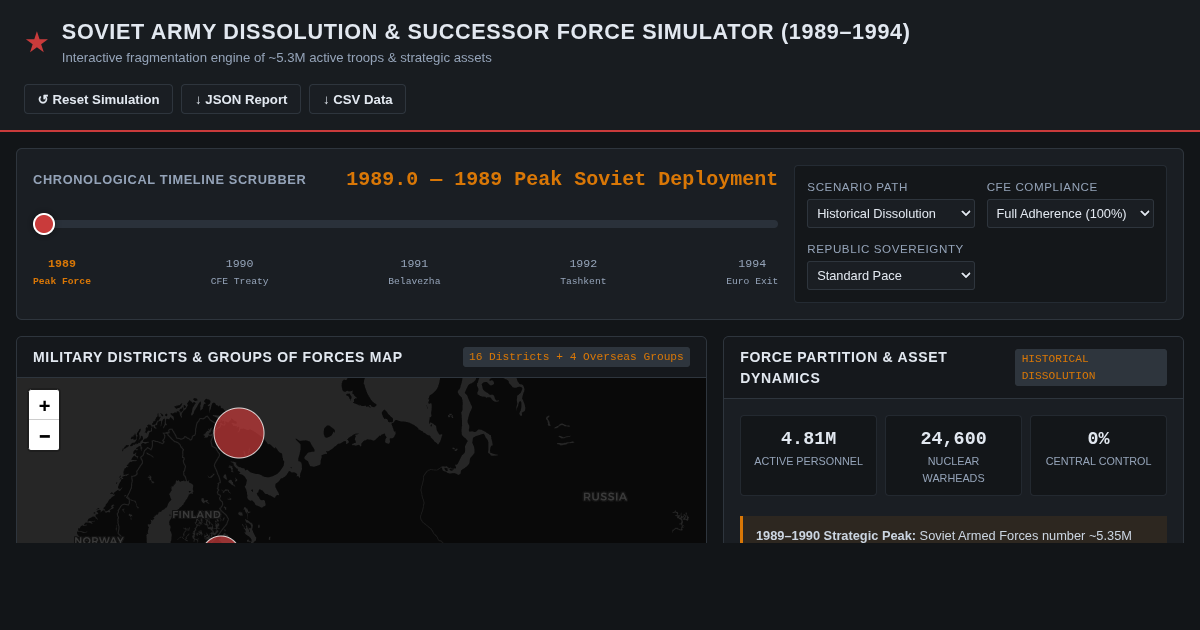Click the subtitle about ~5.3M active troops

pyautogui.click(x=277, y=58)
